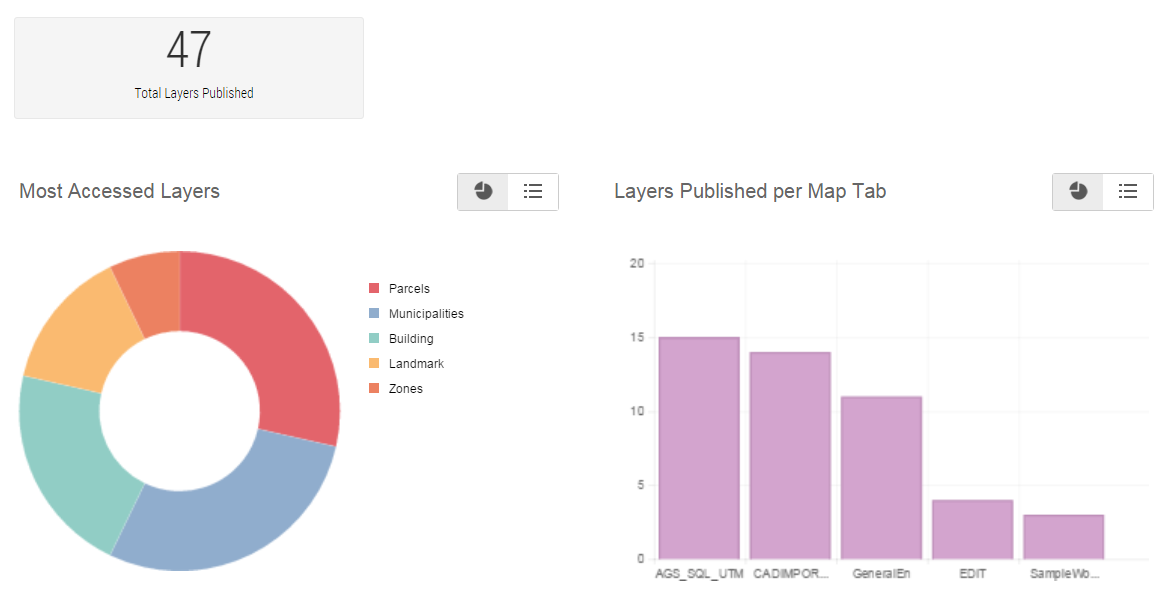Click the EDIT bar in chart
The width and height of the screenshot is (1174, 591).
972,529
